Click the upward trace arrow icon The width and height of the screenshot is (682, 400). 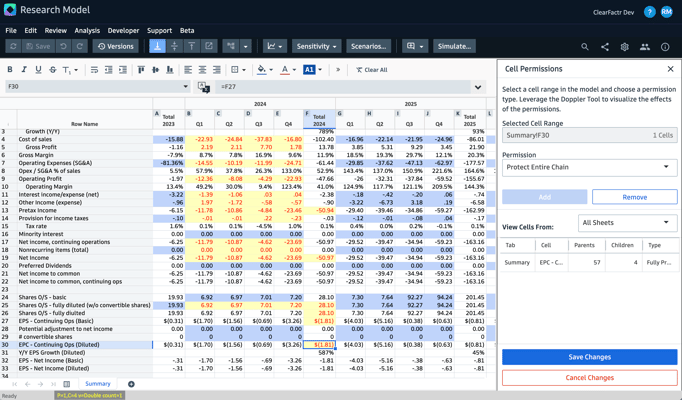pyautogui.click(x=191, y=46)
